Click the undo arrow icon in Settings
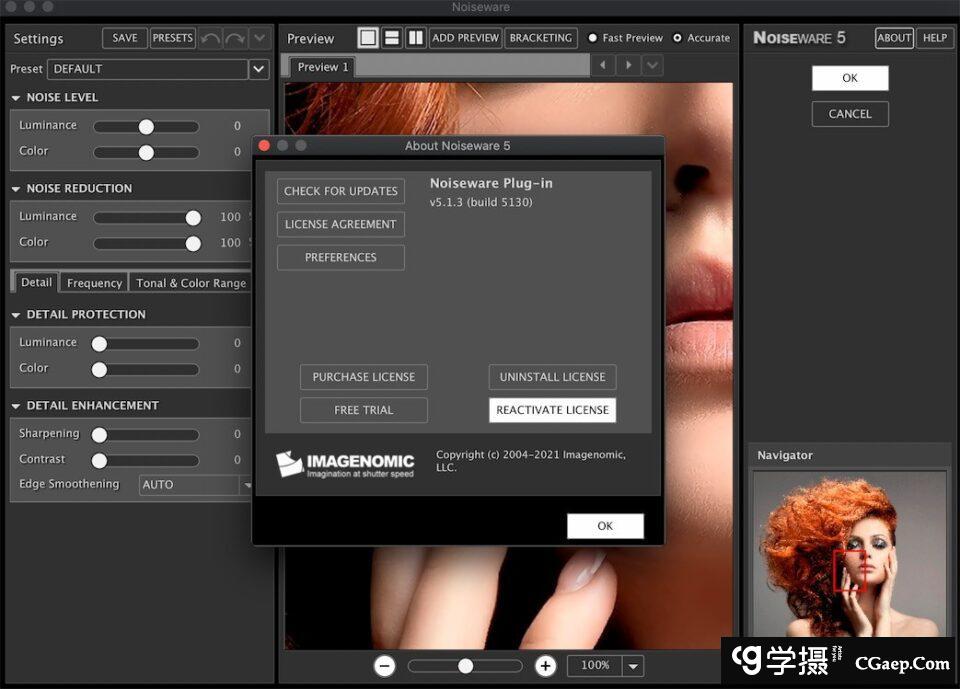 [x=210, y=38]
